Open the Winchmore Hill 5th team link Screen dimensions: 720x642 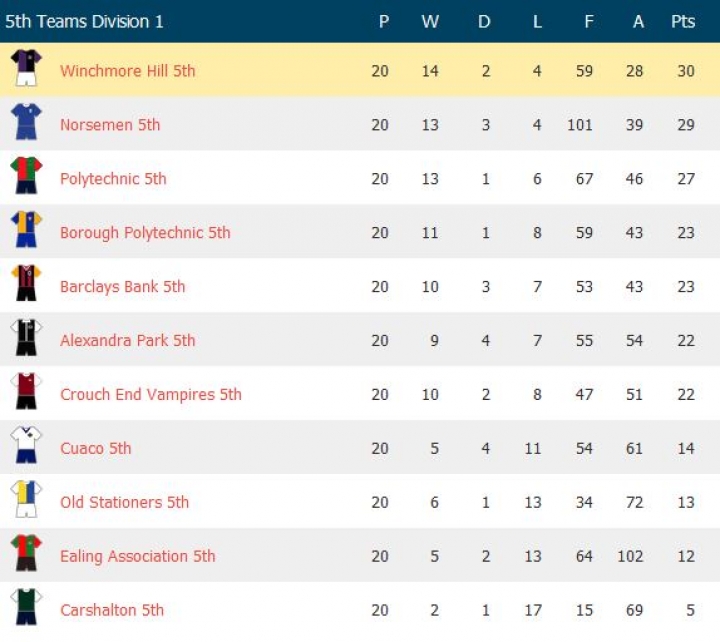tap(127, 71)
